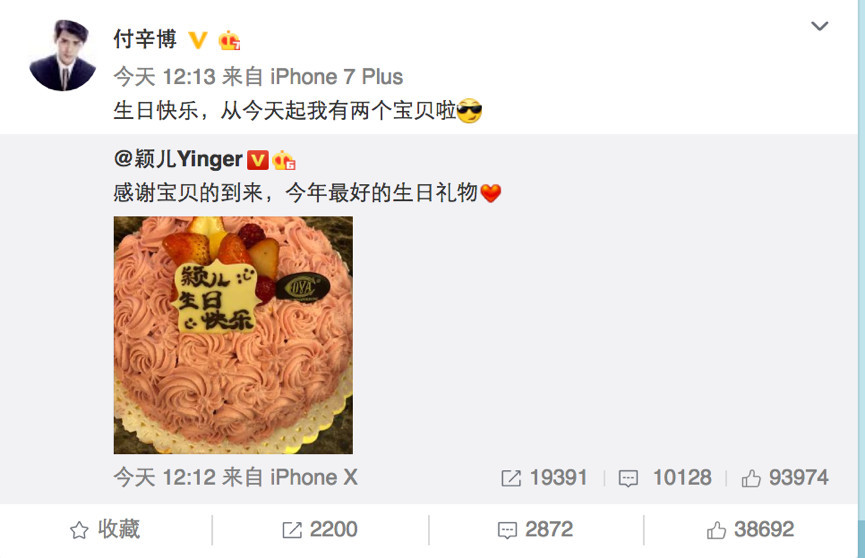Screen dimensions: 865x558
Task: Open post timestamp 今天 12:13
Action: point(164,76)
